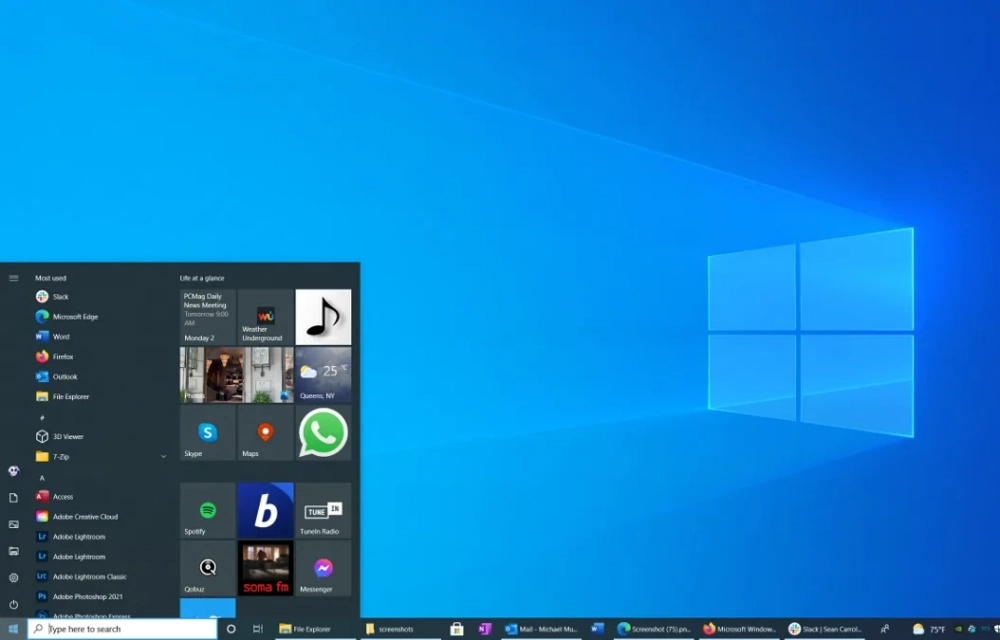This screenshot has height=640, width=1000.
Task: Click the Power icon in Start menu
Action: (13, 604)
